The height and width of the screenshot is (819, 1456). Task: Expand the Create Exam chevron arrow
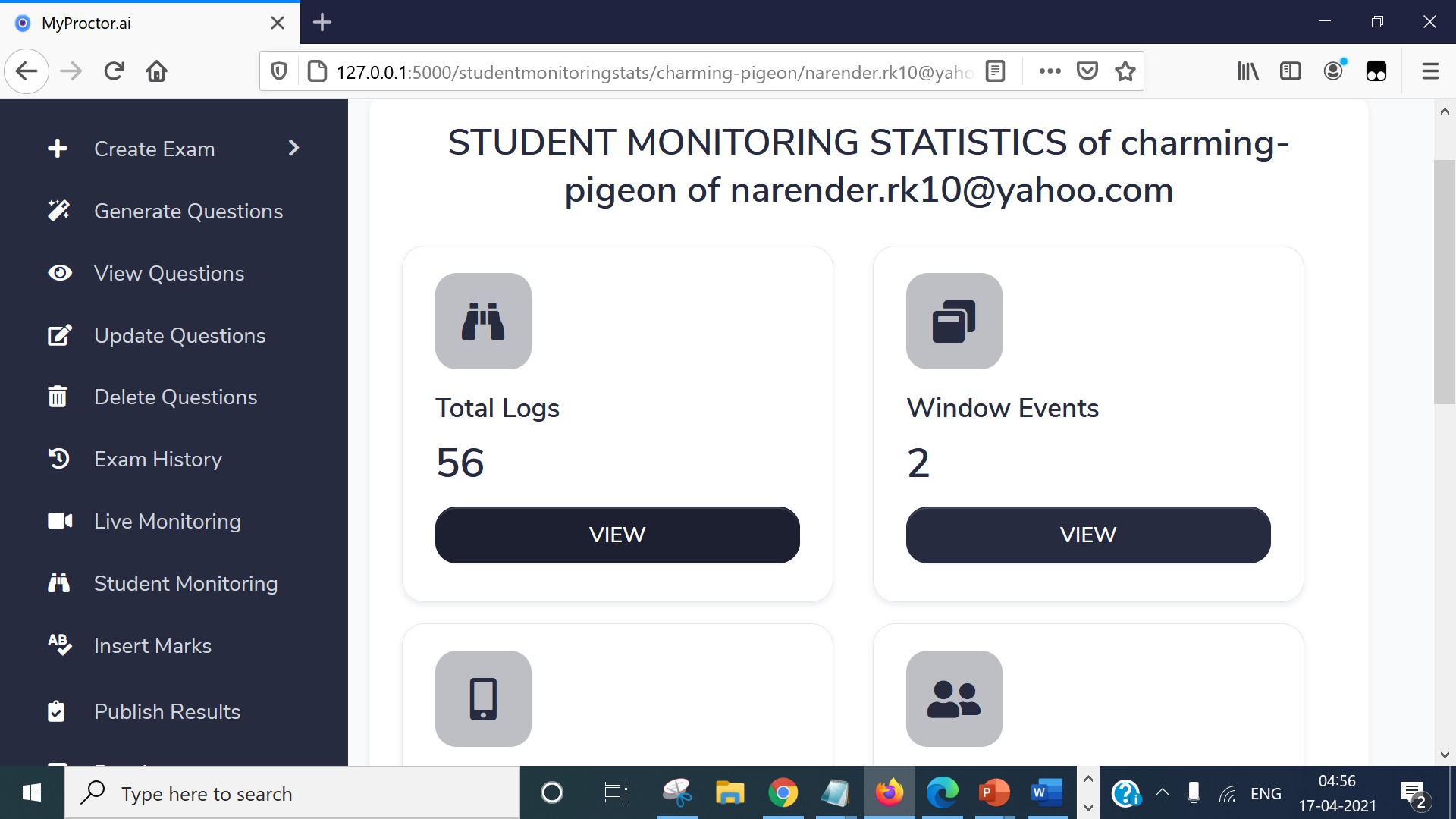pyautogui.click(x=294, y=148)
